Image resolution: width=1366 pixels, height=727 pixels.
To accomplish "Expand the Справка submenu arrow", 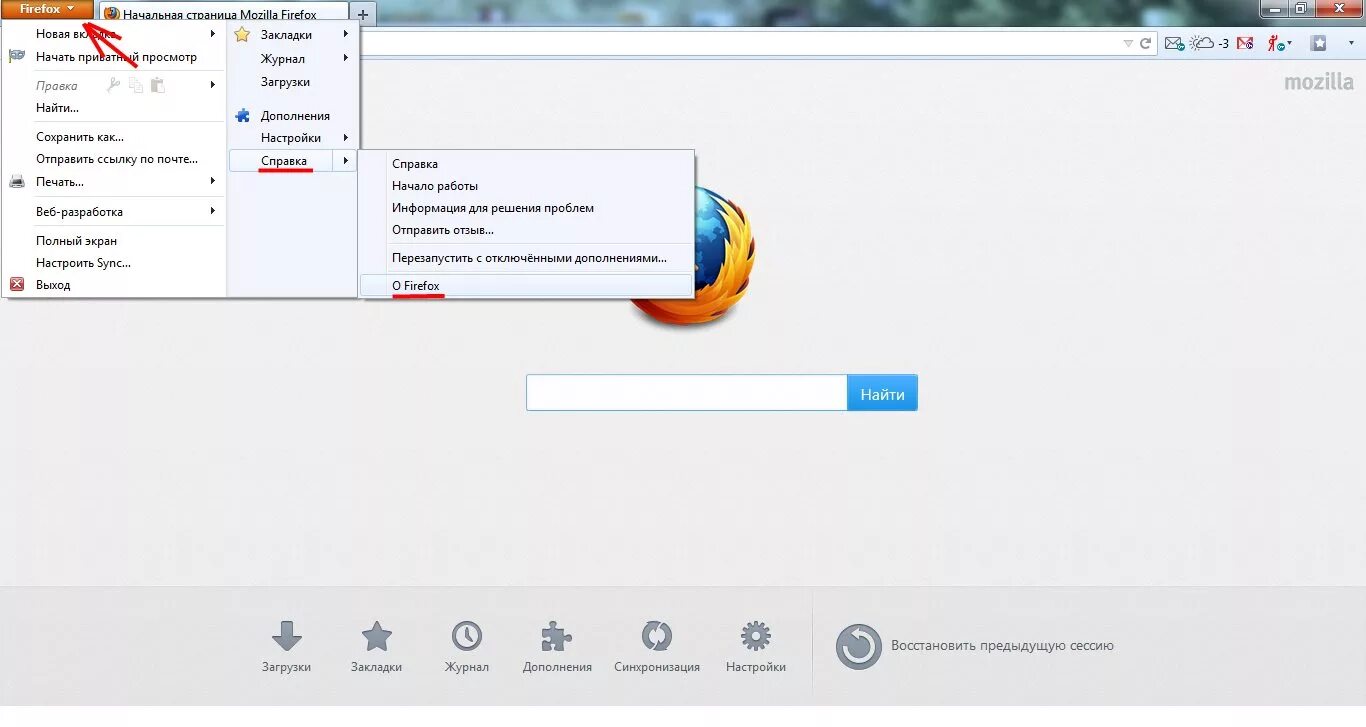I will pyautogui.click(x=346, y=161).
